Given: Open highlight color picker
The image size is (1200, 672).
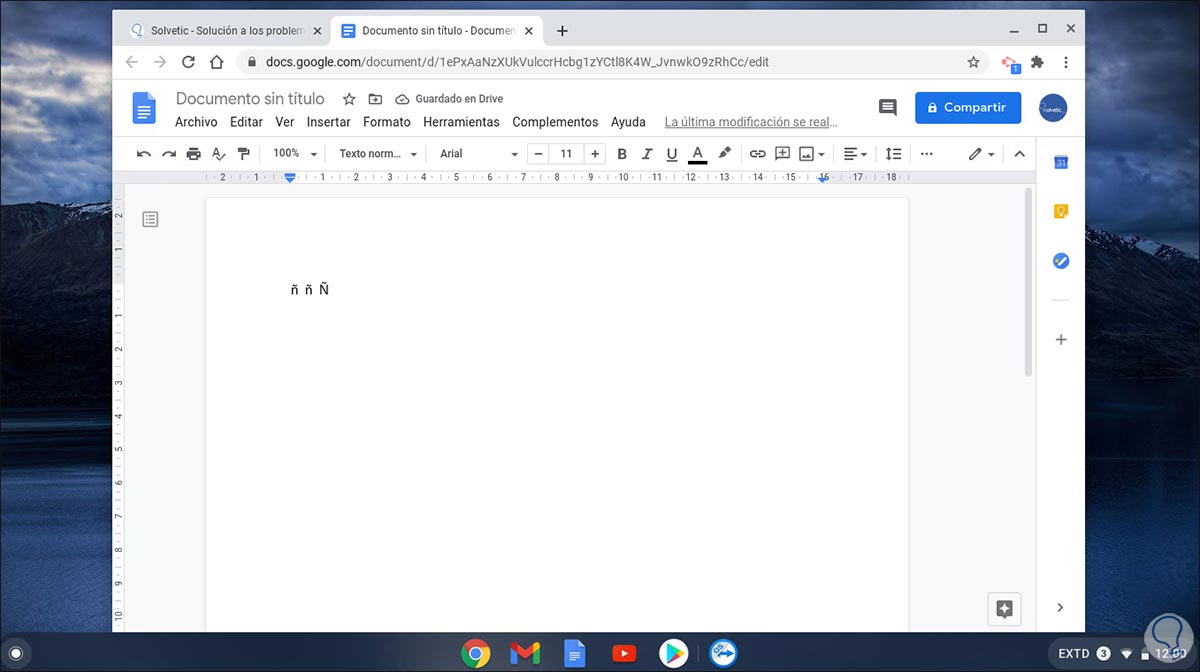Looking at the screenshot, I should tap(725, 154).
